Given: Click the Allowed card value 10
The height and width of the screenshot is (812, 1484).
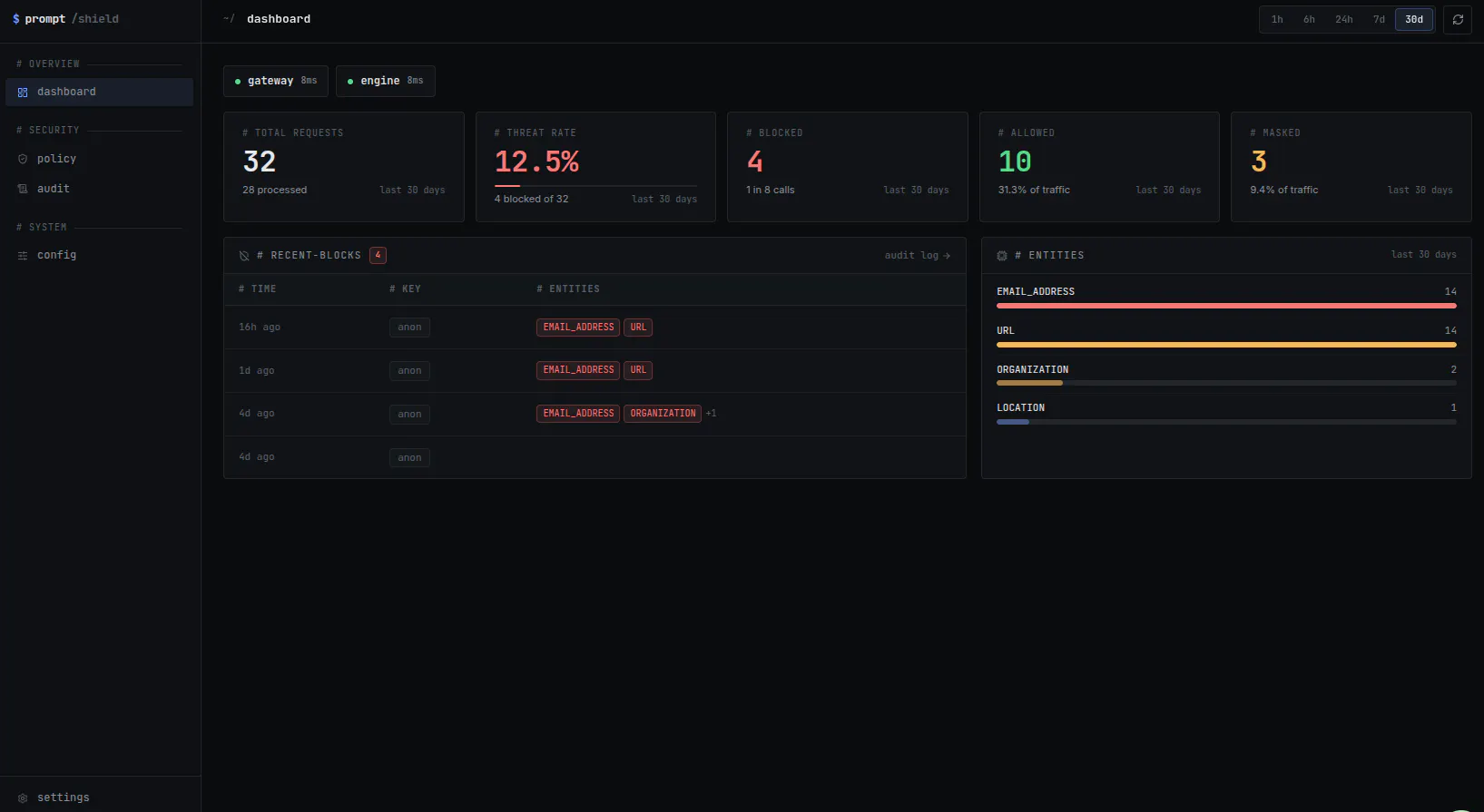Looking at the screenshot, I should [x=1015, y=162].
